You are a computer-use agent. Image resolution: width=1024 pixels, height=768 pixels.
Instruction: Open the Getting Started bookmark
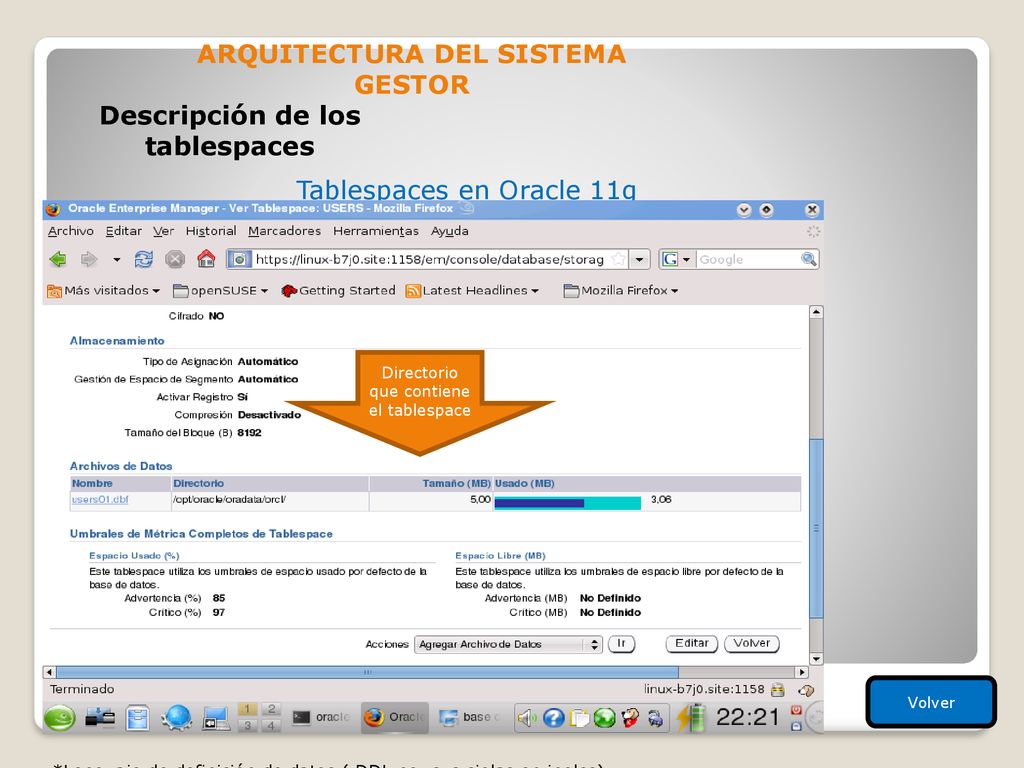(338, 291)
